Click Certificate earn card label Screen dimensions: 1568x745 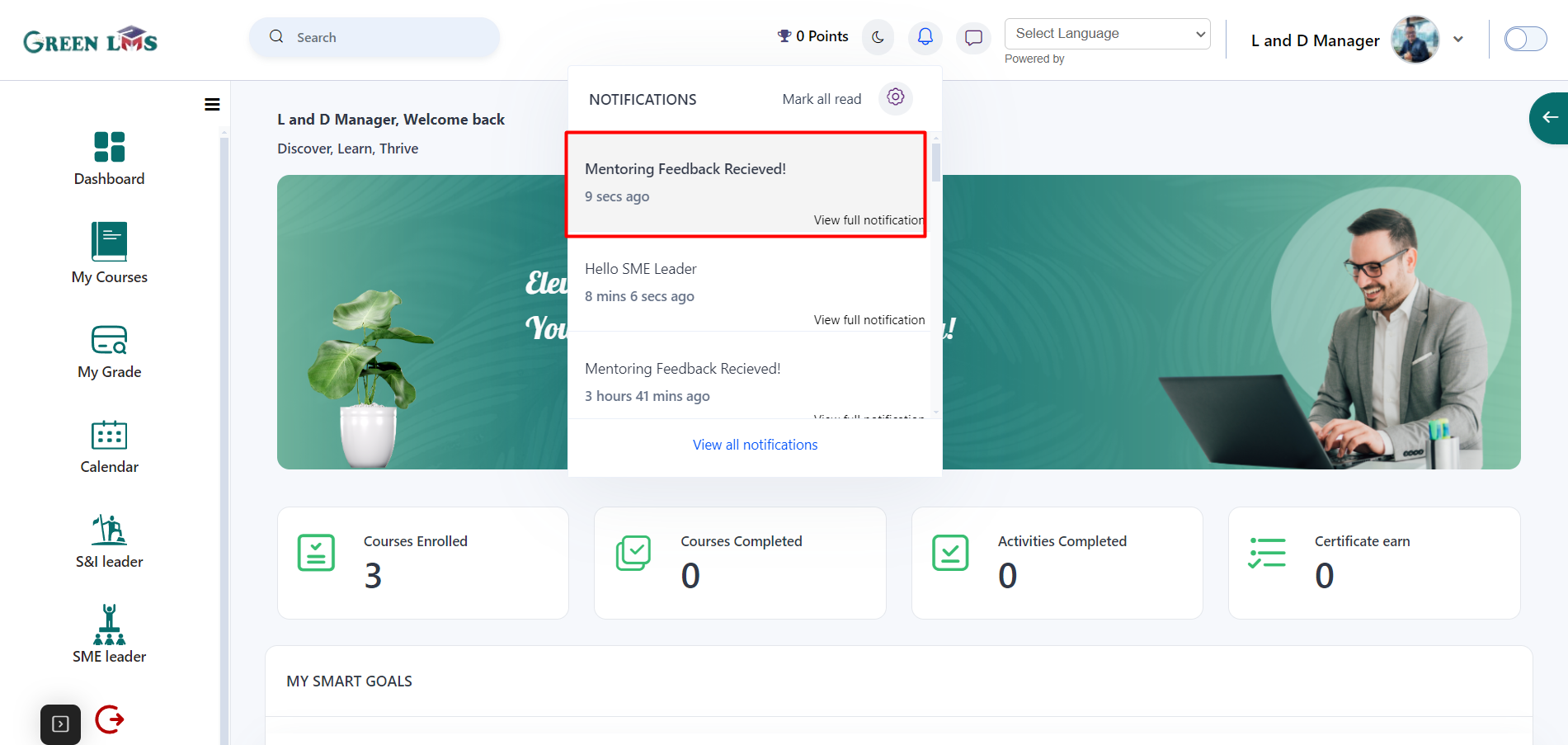coord(1362,541)
